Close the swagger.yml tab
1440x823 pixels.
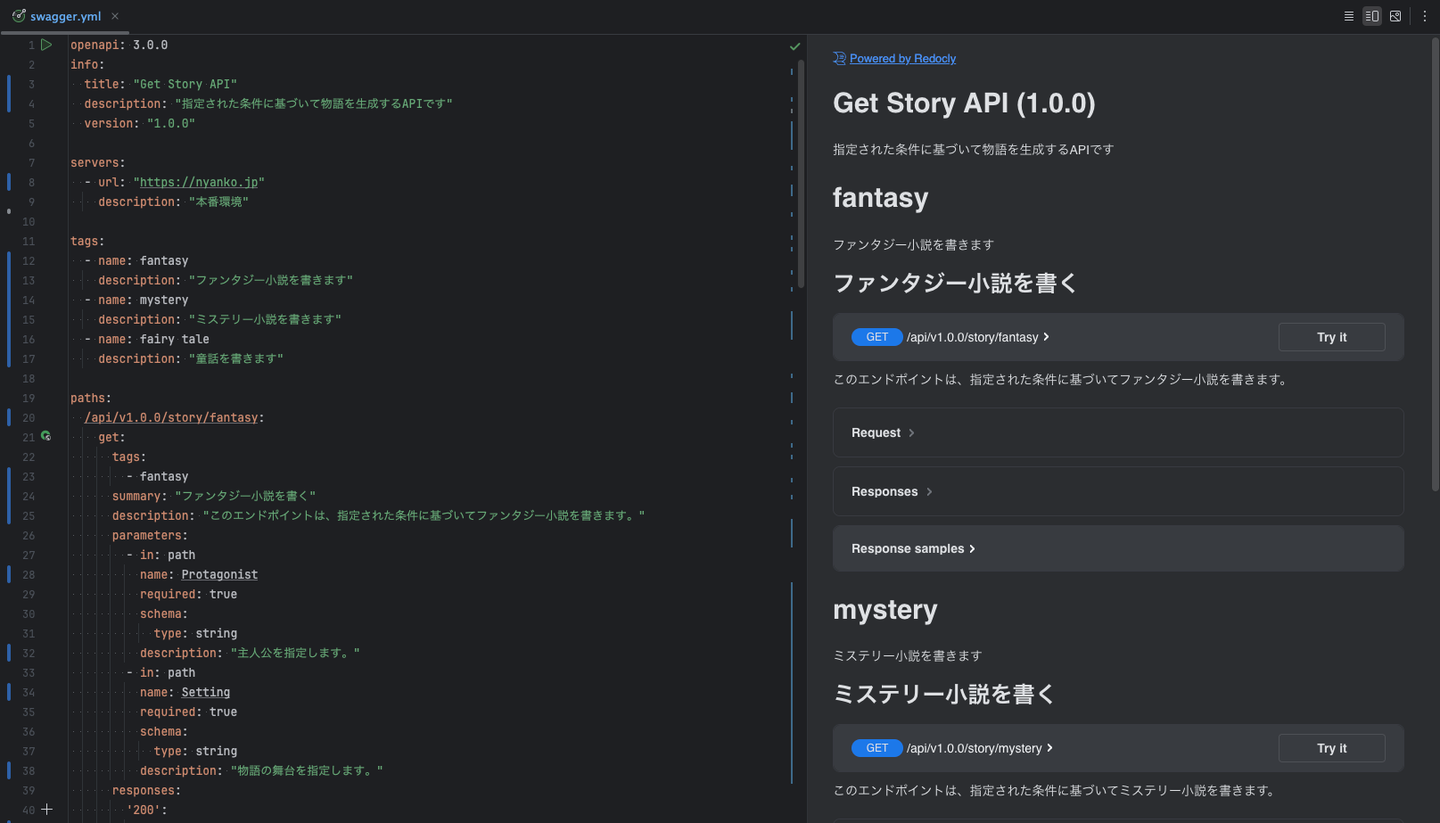click(x=115, y=16)
